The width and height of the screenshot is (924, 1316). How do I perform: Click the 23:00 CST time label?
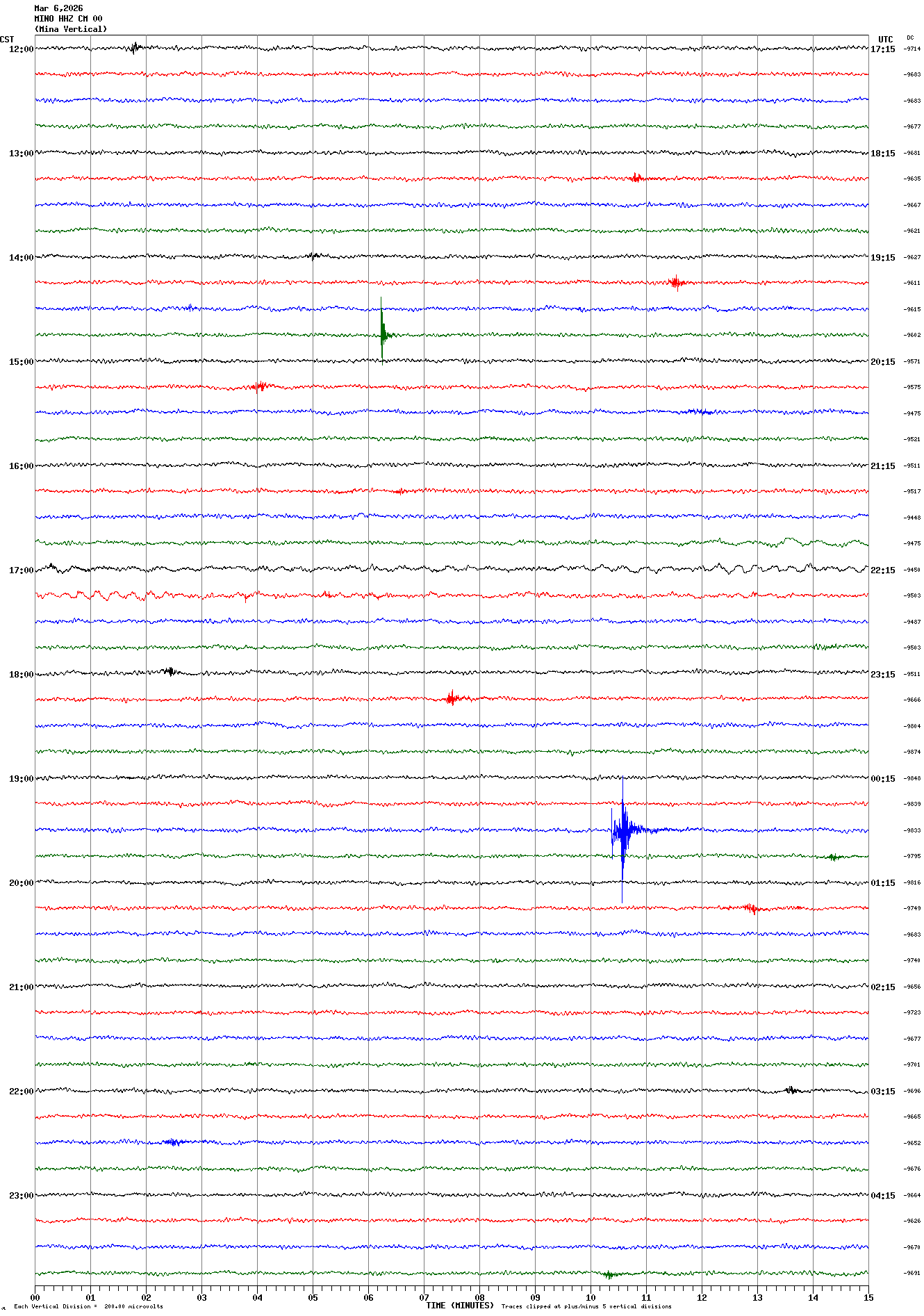tap(21, 1196)
